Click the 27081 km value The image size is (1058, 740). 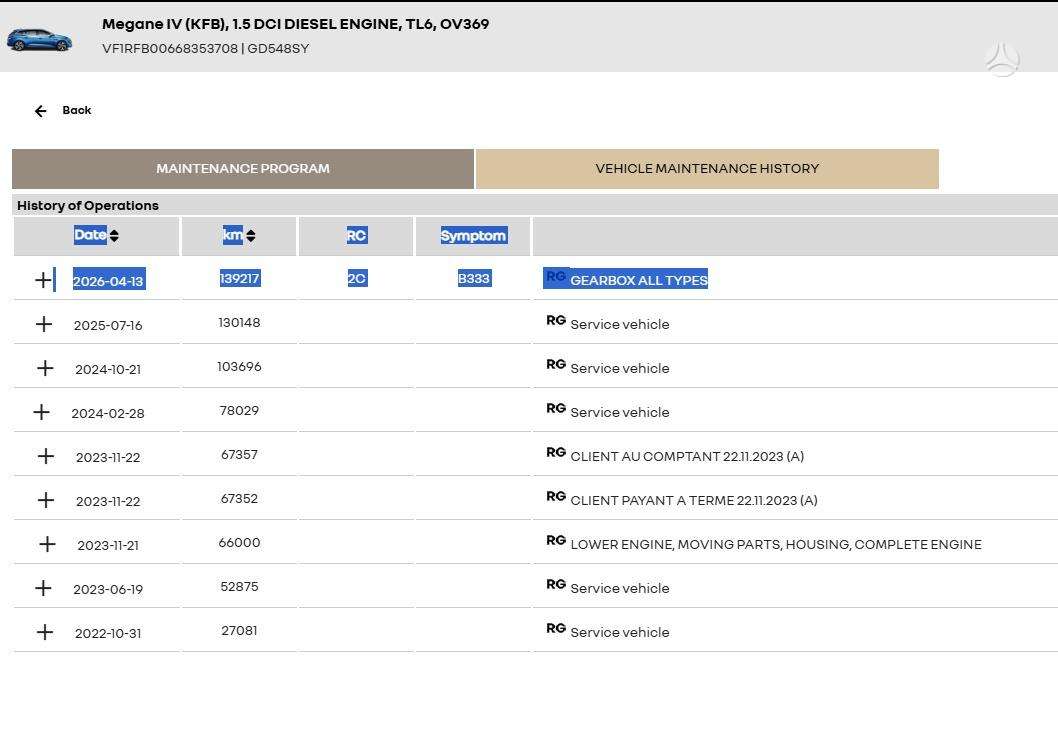click(x=240, y=630)
